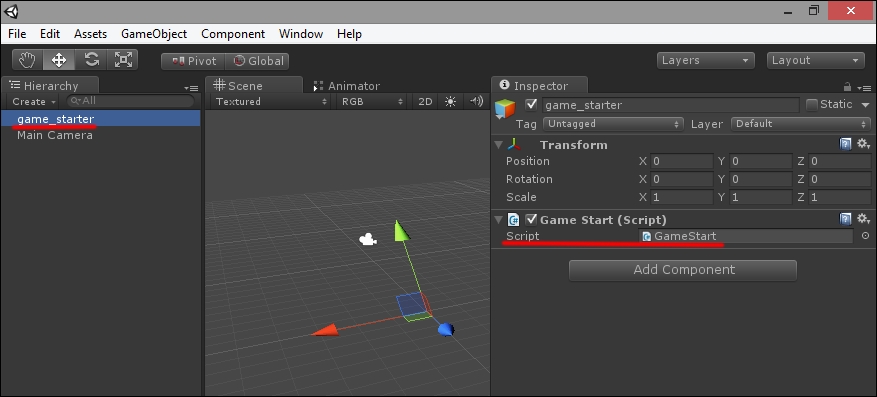
Task: Disable the Game Start script checkbox
Action: 531,219
